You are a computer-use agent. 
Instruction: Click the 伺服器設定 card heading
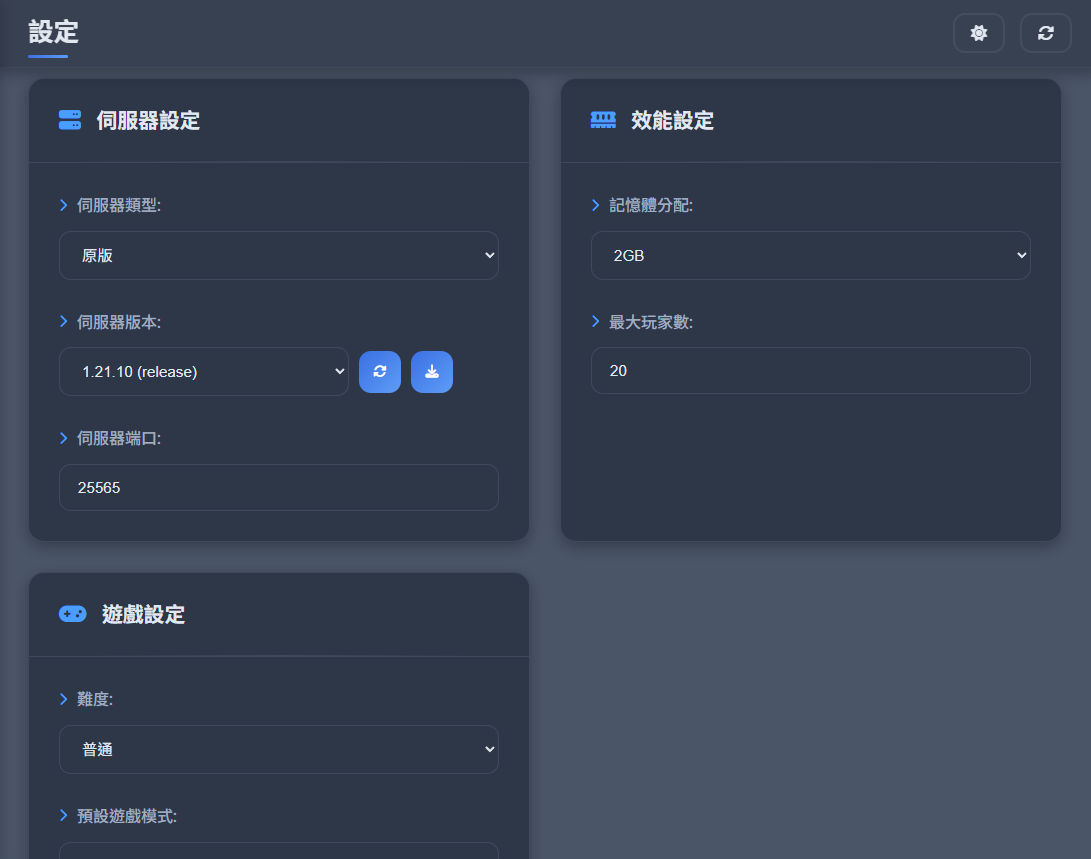[x=148, y=121]
